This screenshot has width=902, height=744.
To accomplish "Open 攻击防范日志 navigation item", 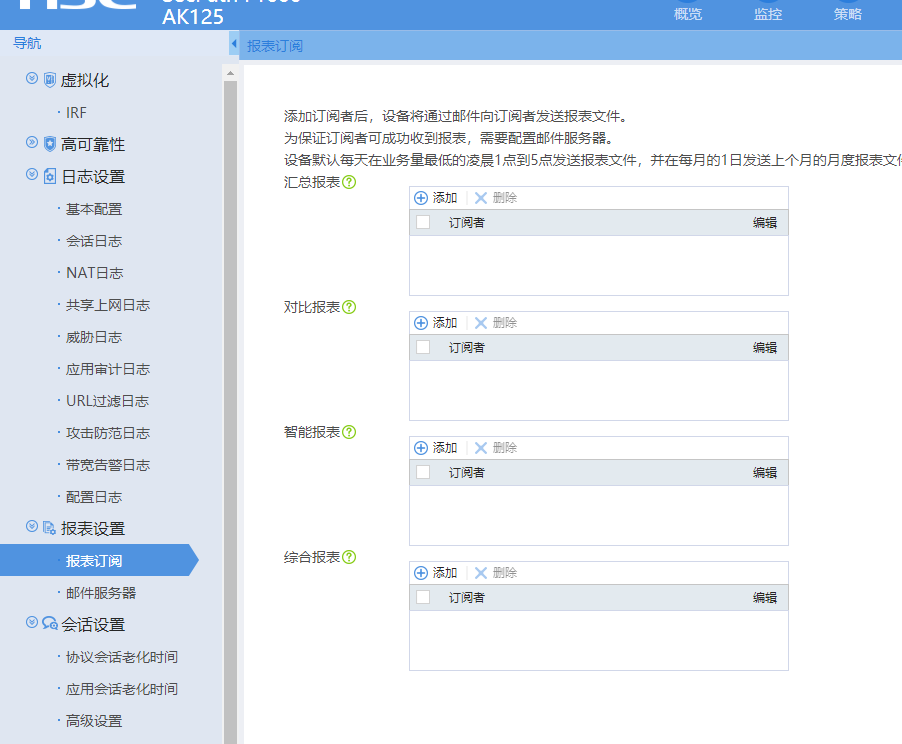I will tap(108, 433).
